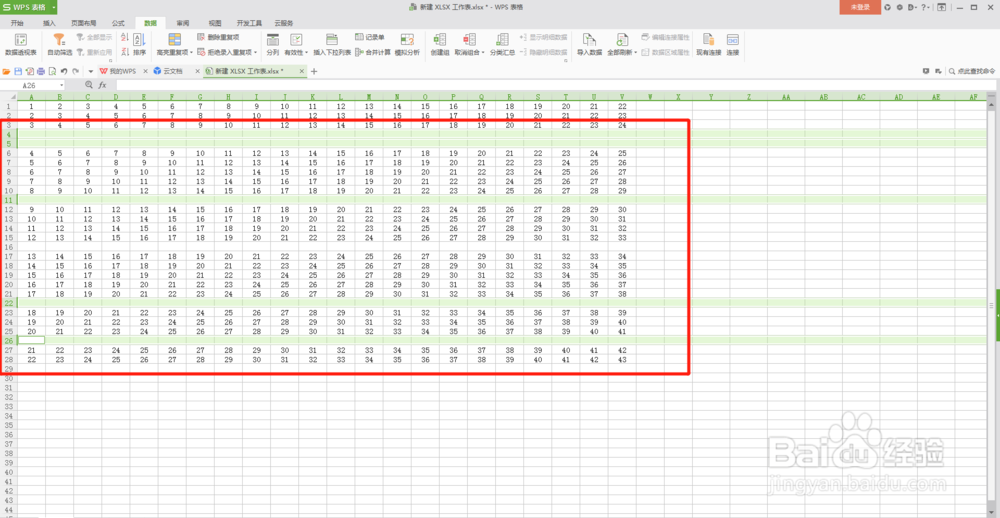Viewport: 1000px width, 518px height.
Task: Open 模拟分析 what-if analysis
Action: click(x=407, y=45)
